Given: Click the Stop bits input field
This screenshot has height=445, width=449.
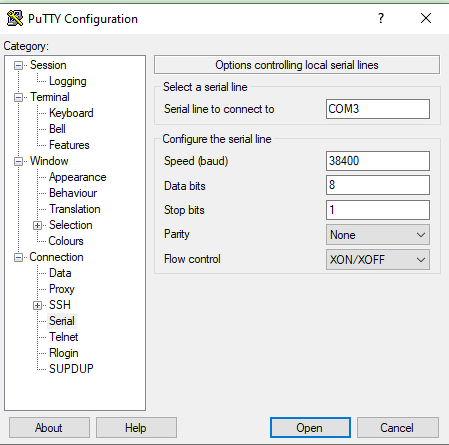Looking at the screenshot, I should point(378,210).
